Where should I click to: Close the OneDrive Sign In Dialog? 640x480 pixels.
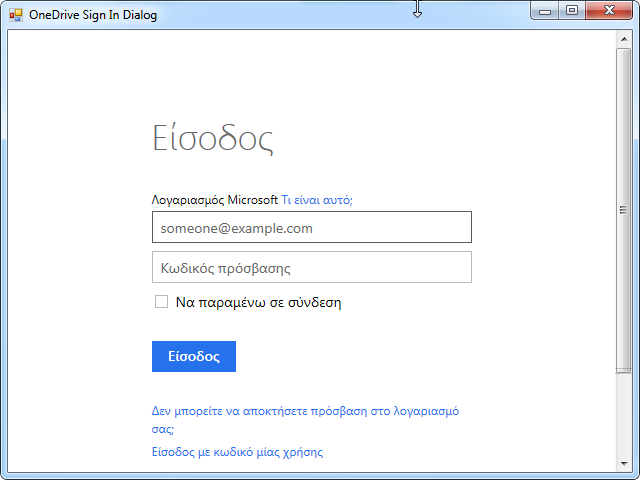(609, 11)
